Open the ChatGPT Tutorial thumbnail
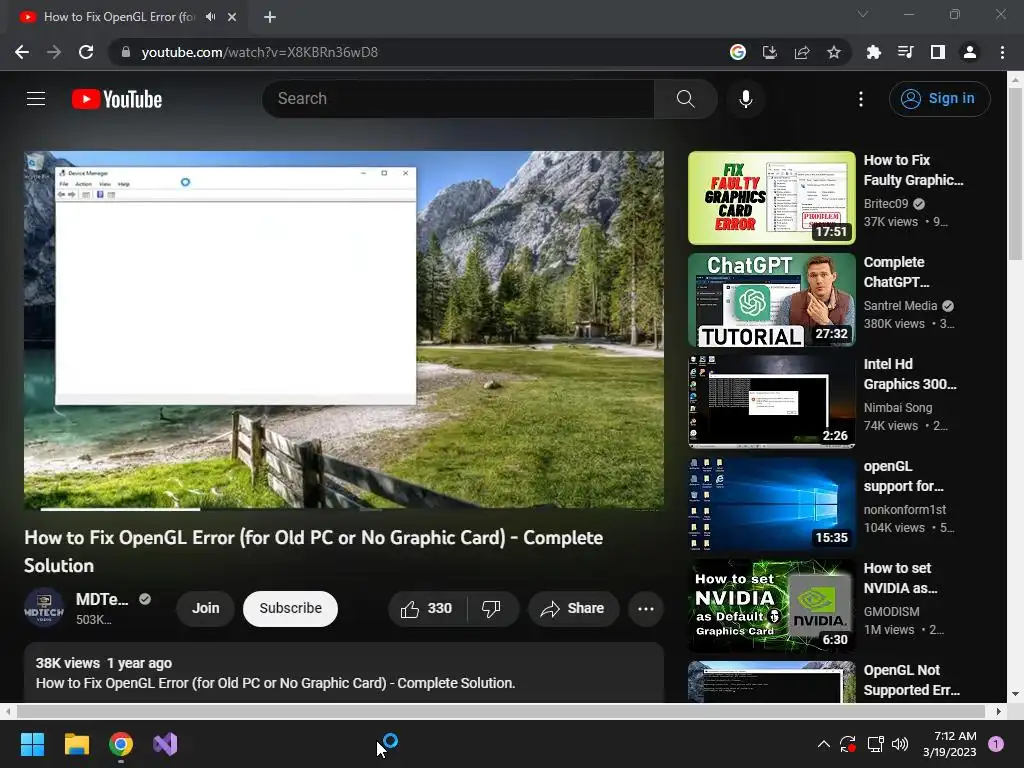Image resolution: width=1024 pixels, height=768 pixels. tap(772, 300)
